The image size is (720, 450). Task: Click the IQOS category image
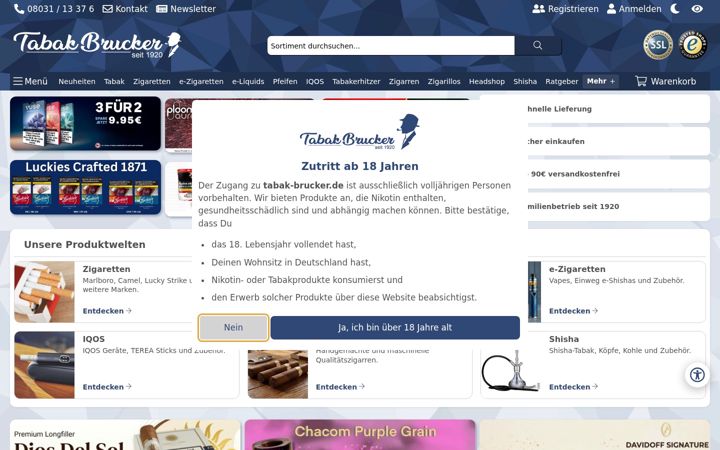click(x=45, y=365)
